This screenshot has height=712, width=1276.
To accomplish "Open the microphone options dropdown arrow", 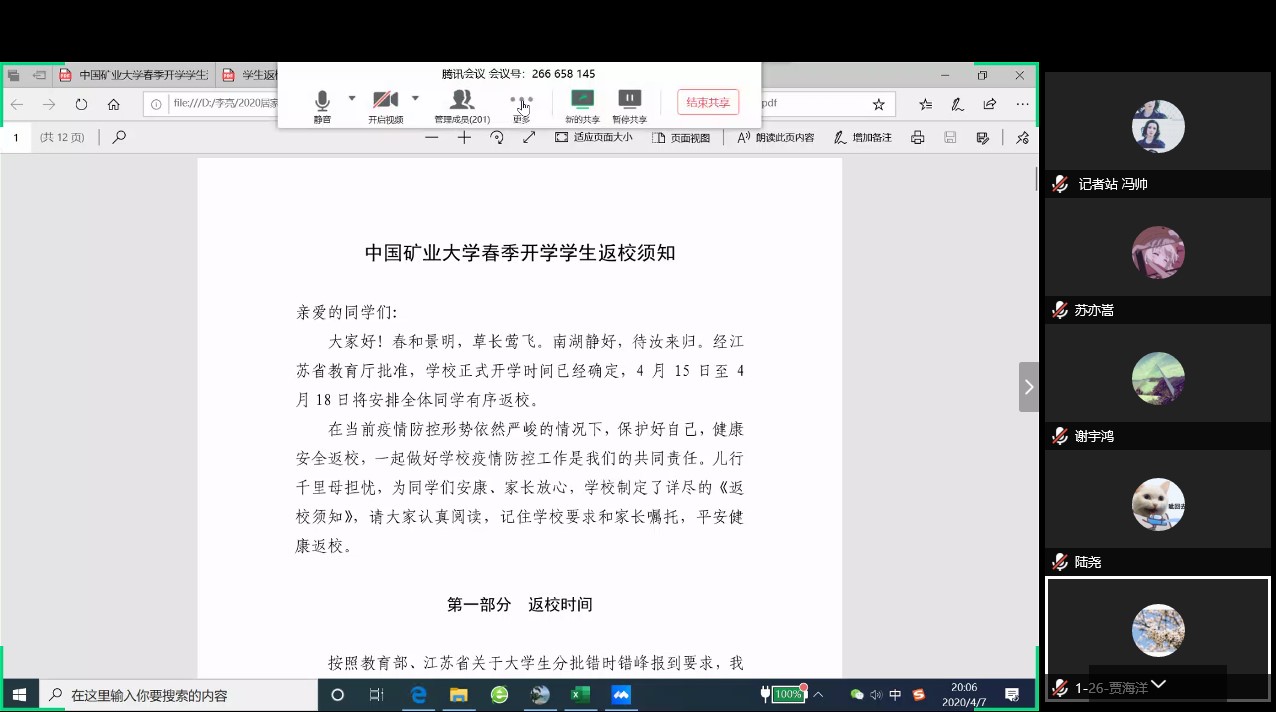I will [x=352, y=98].
